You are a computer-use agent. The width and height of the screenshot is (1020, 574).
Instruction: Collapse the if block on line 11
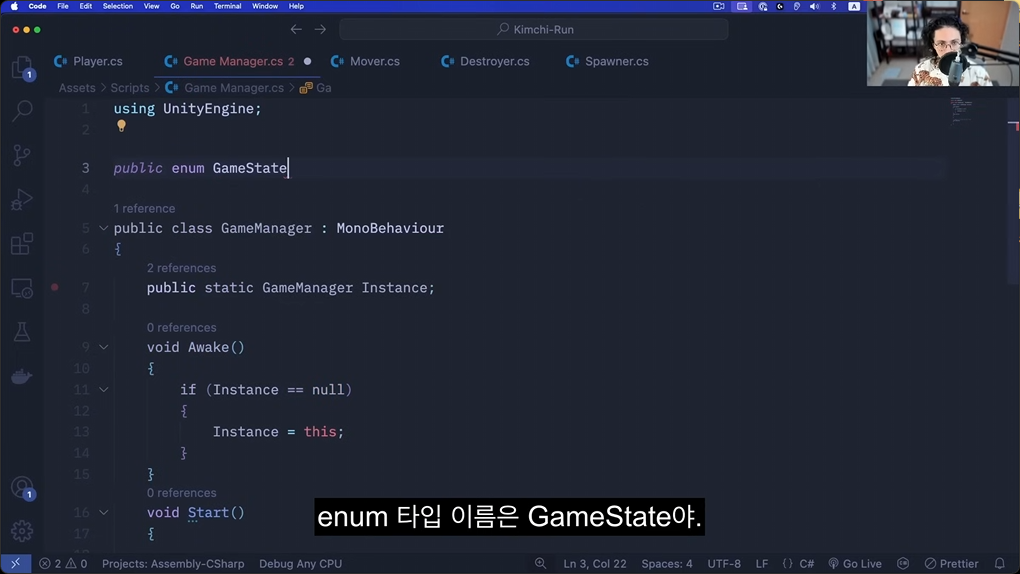[103, 390]
